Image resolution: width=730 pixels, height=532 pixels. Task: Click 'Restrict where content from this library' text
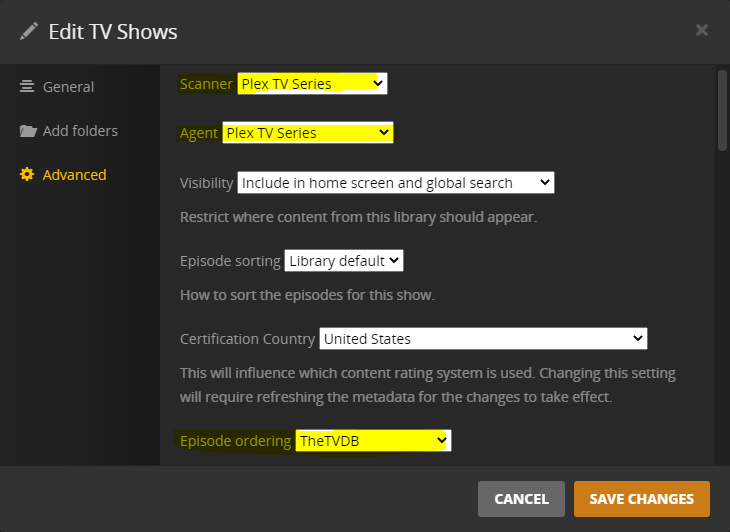(x=358, y=217)
